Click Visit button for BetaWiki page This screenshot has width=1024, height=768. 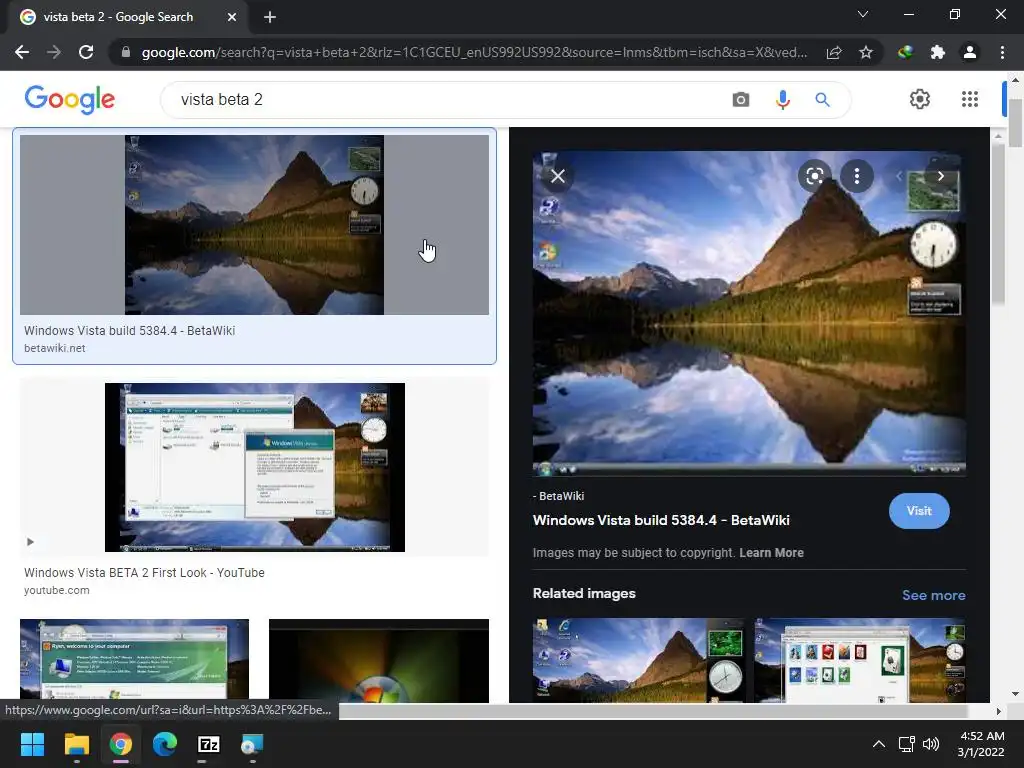(919, 511)
